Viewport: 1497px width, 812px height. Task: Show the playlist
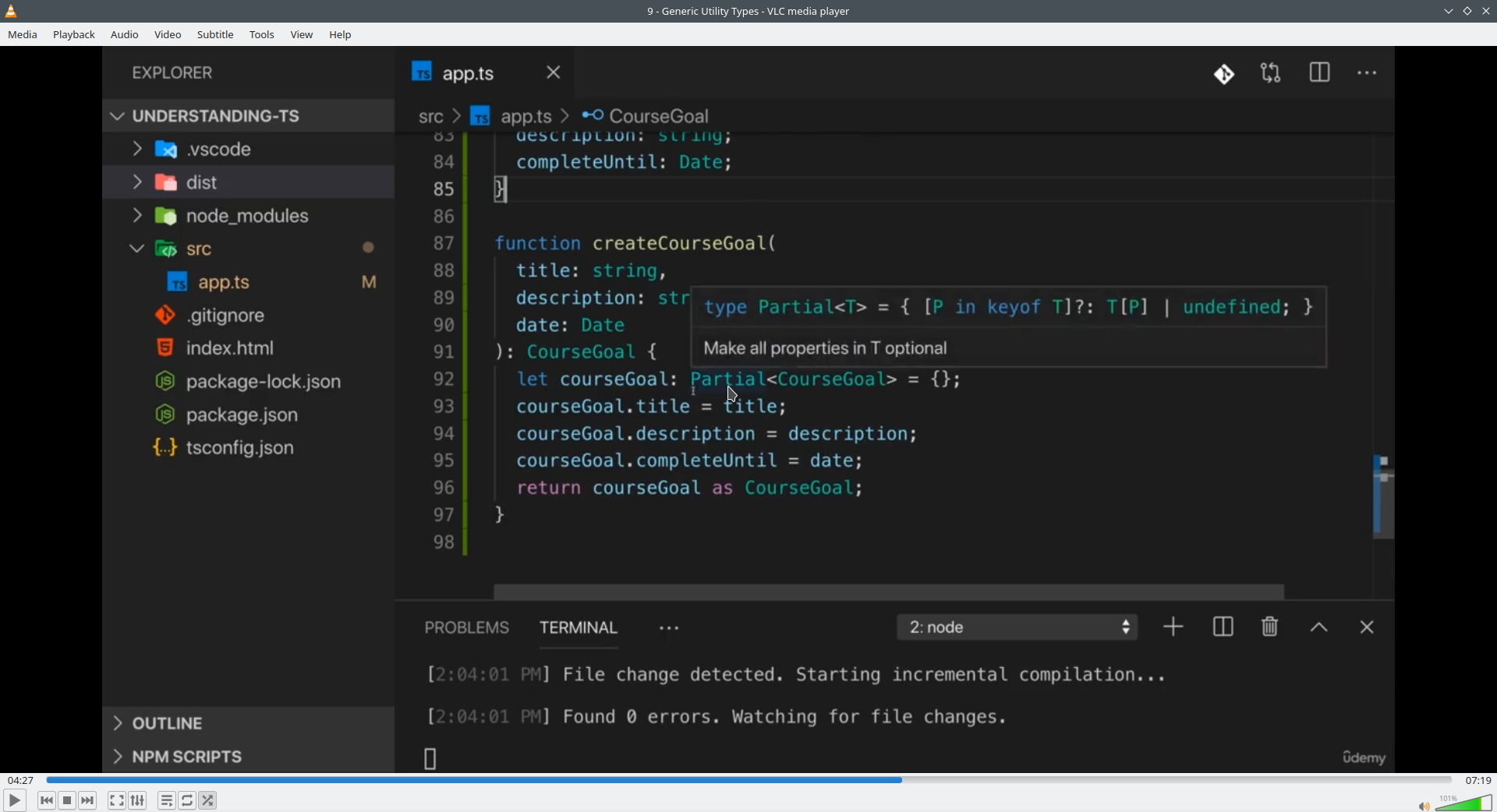(167, 800)
